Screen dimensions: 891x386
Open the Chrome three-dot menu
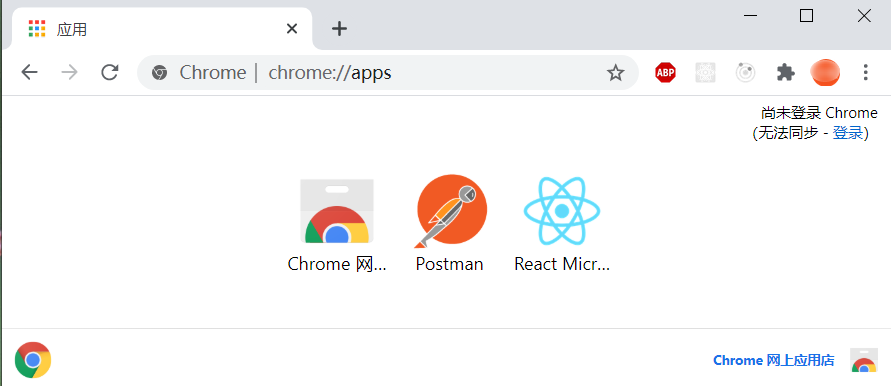pyautogui.click(x=865, y=73)
